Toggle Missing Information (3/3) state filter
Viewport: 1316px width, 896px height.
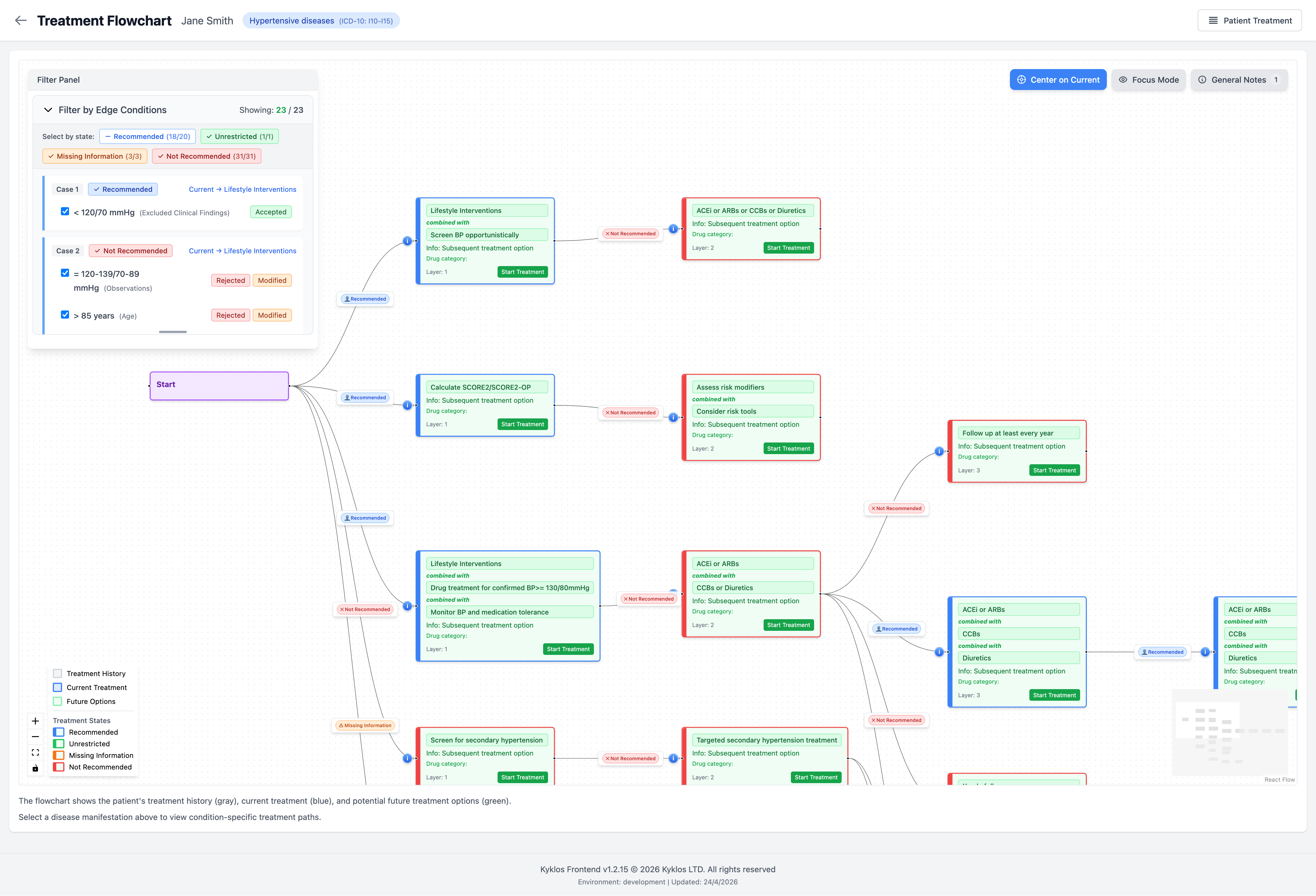[95, 156]
